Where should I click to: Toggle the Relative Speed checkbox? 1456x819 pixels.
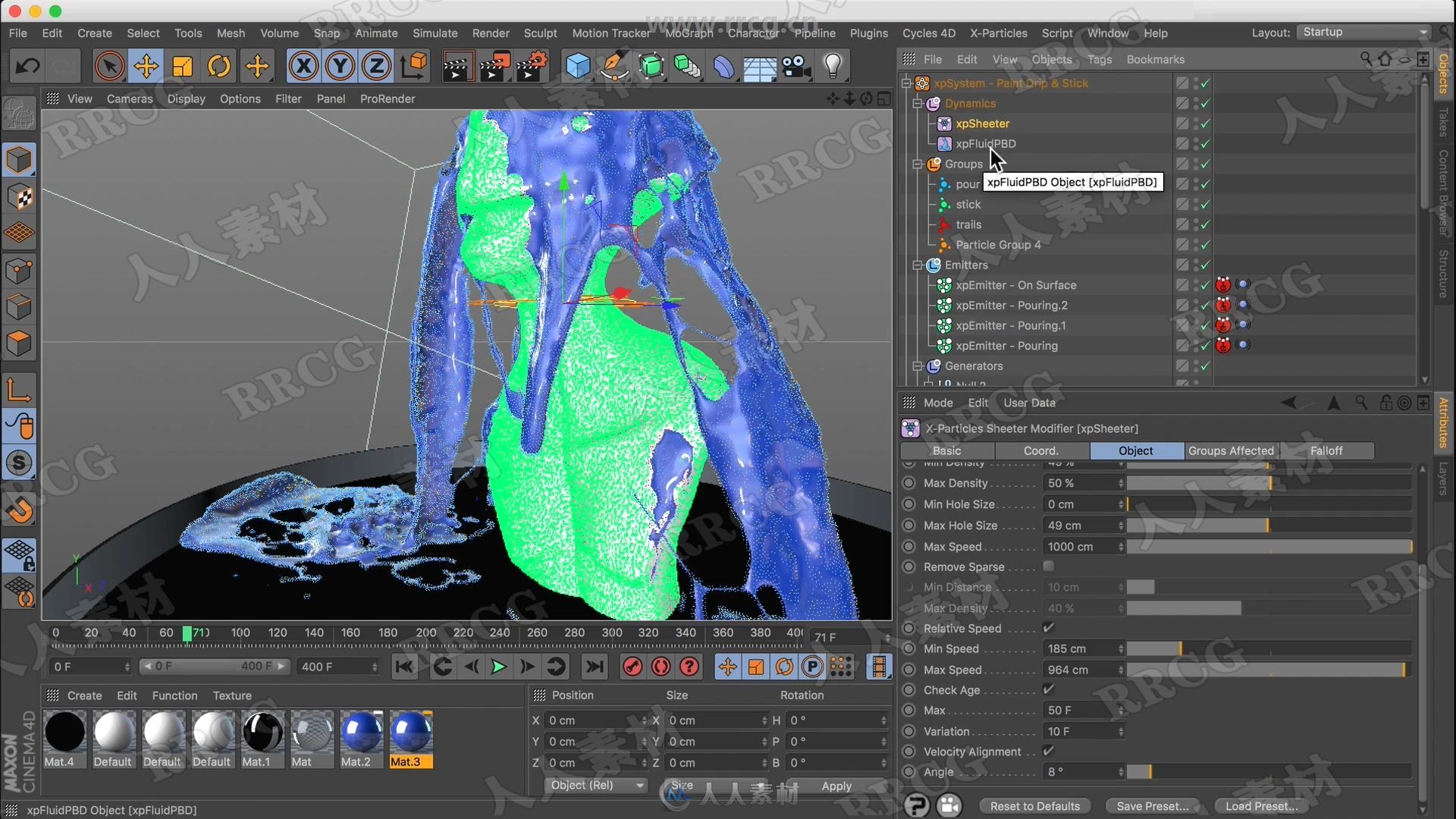click(1049, 627)
